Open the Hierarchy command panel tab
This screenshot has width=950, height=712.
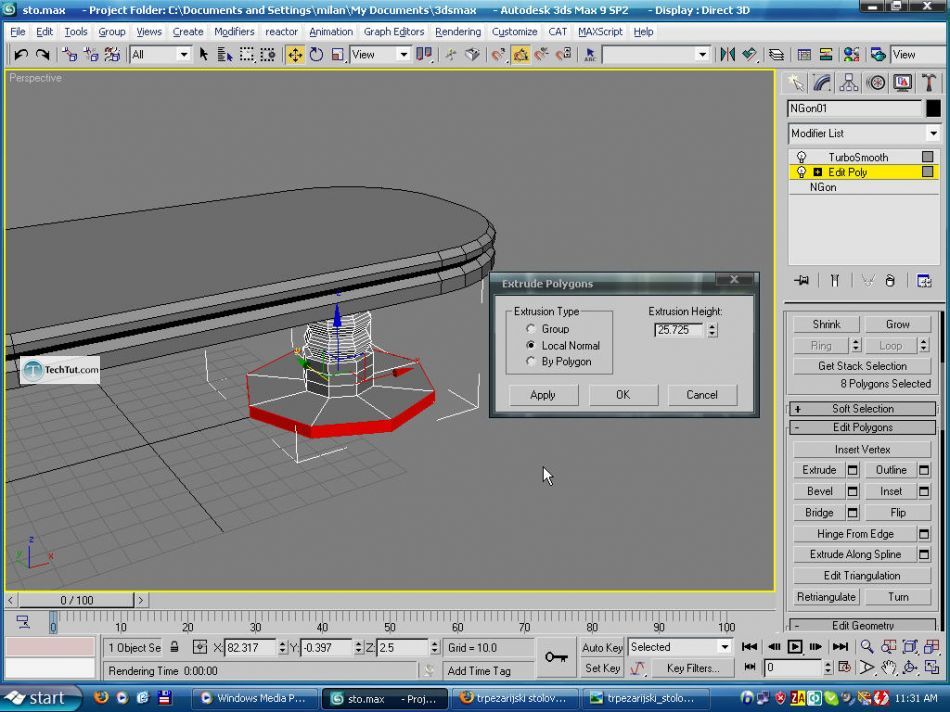tap(848, 82)
